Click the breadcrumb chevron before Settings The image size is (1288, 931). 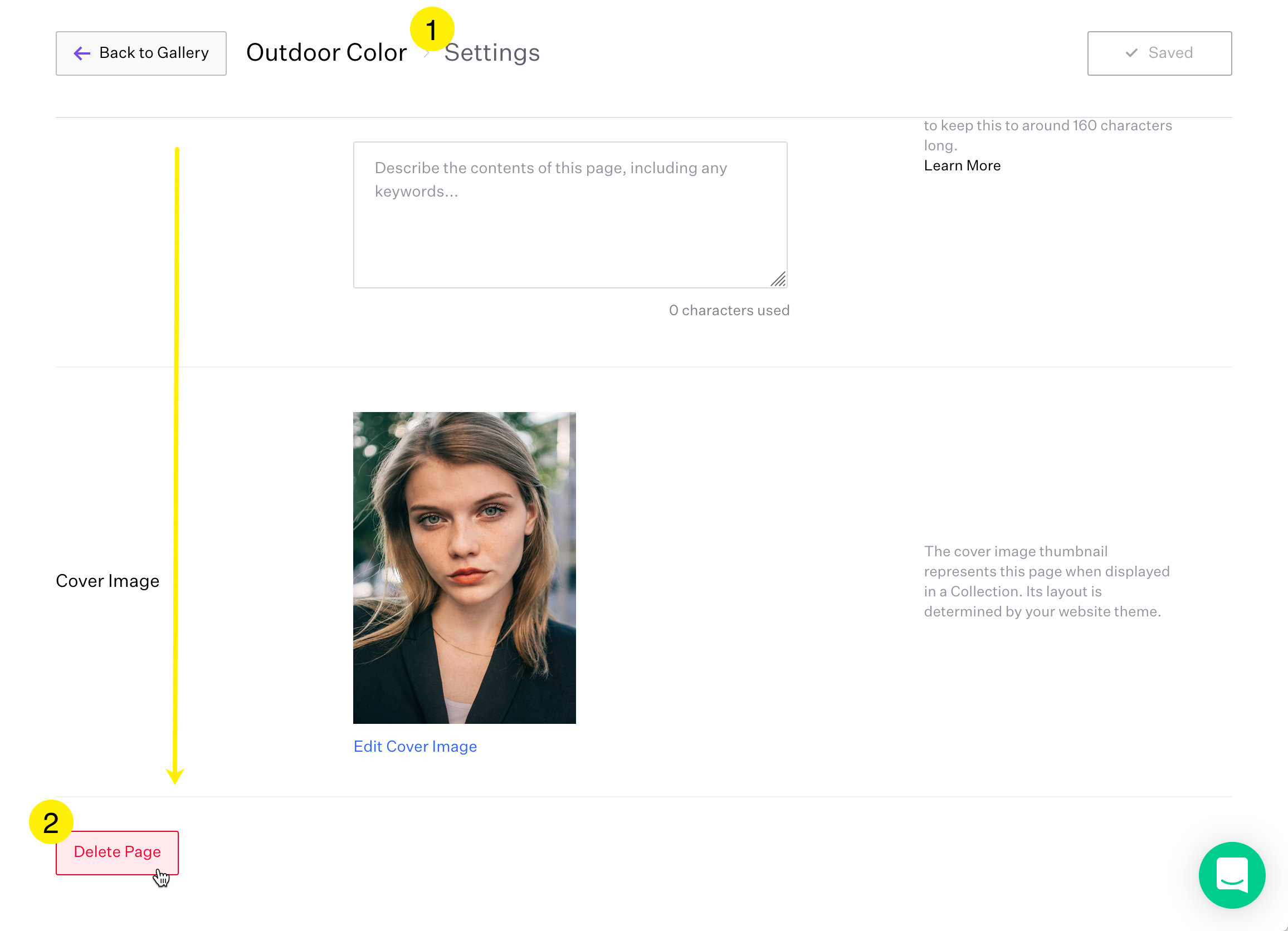click(x=427, y=54)
